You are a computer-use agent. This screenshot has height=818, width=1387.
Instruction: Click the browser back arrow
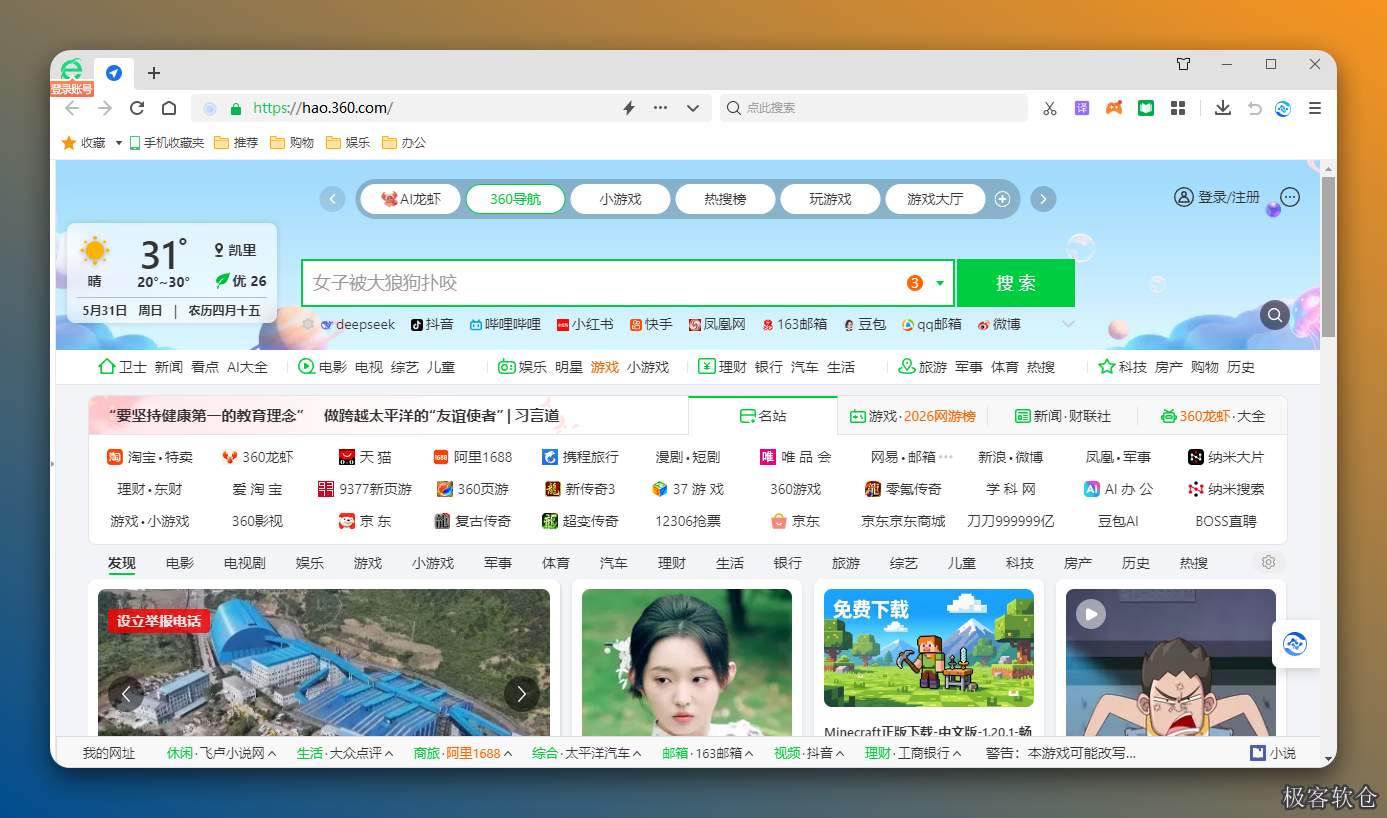tap(72, 108)
